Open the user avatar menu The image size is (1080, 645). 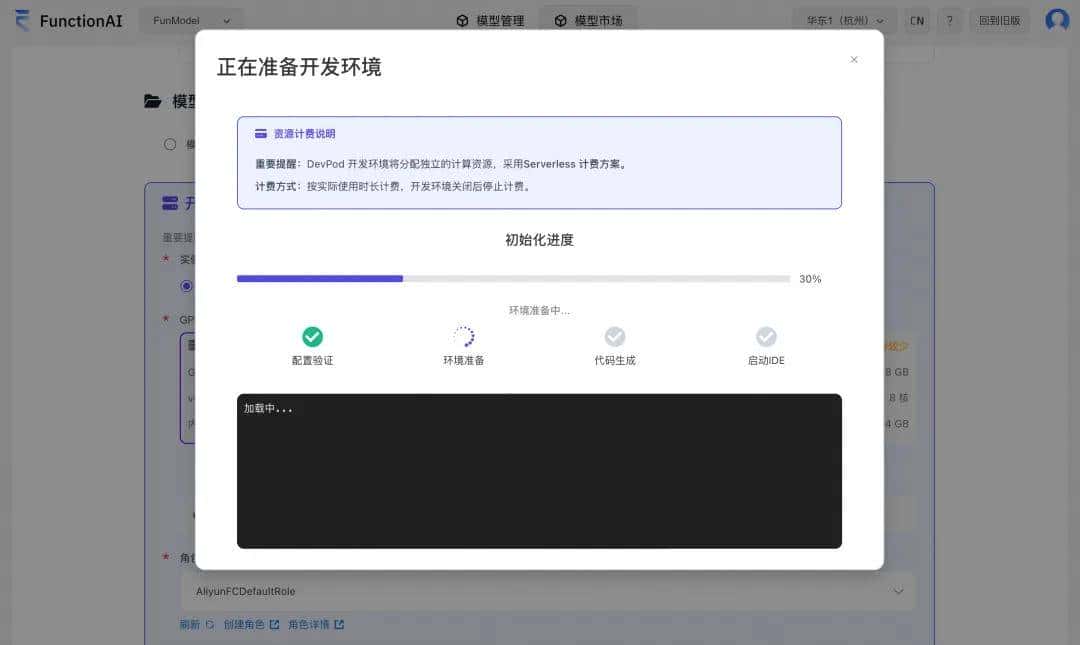tap(1057, 20)
